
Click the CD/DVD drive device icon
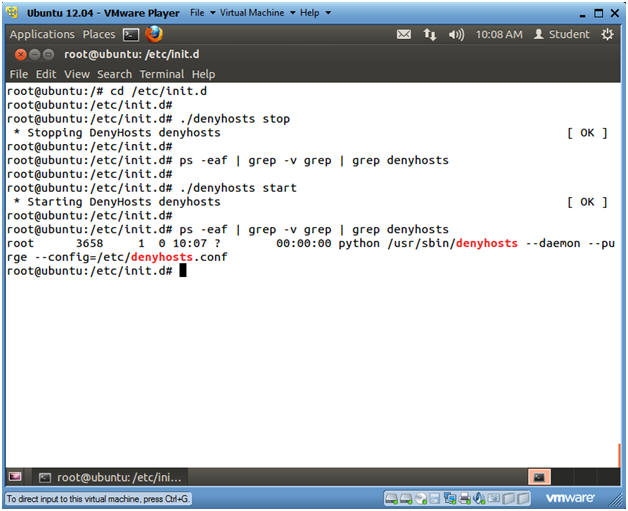click(421, 499)
